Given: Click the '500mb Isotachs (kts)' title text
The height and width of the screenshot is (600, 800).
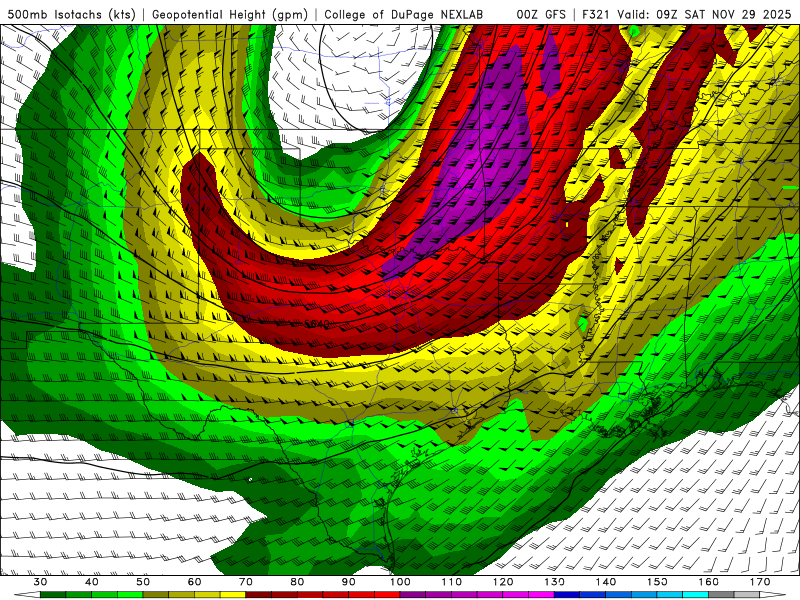Looking at the screenshot, I should pyautogui.click(x=71, y=15).
